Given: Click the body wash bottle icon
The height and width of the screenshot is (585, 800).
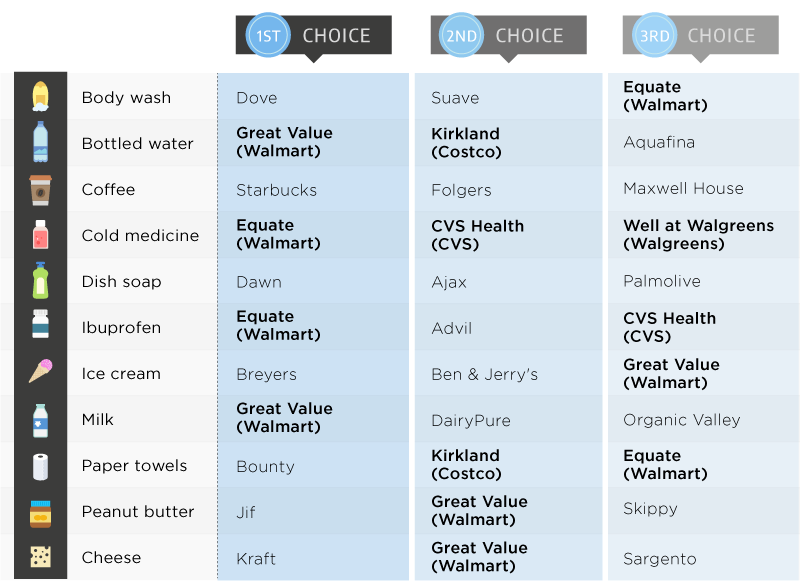Looking at the screenshot, I should click(40, 96).
